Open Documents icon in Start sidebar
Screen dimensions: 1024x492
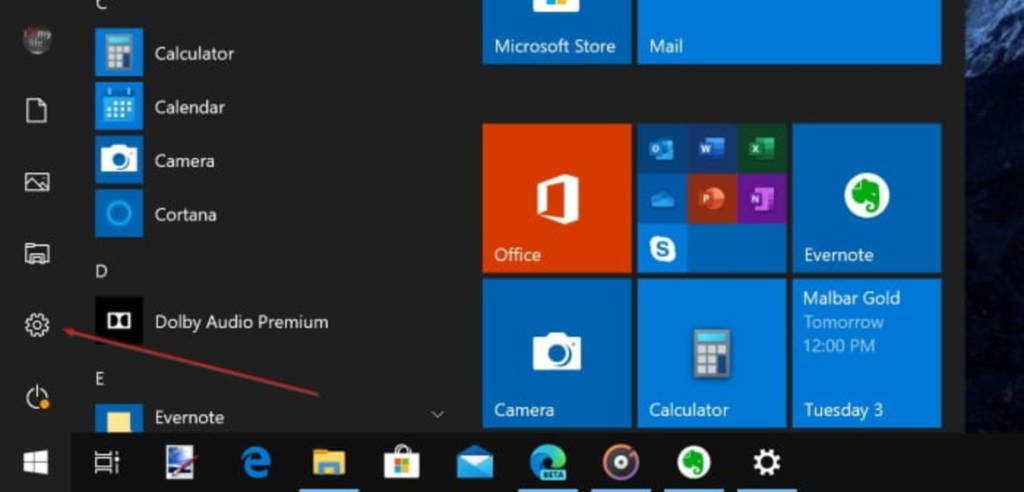point(37,111)
